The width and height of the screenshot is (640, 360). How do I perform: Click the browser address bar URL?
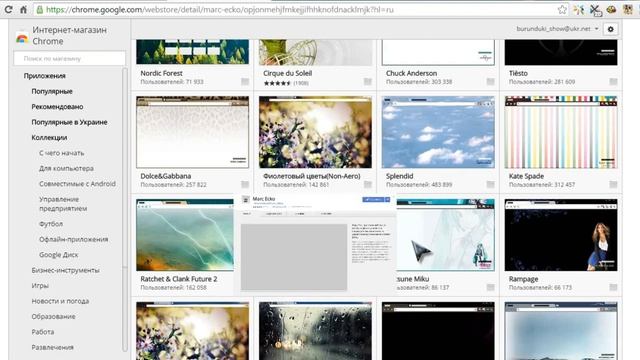point(220,9)
